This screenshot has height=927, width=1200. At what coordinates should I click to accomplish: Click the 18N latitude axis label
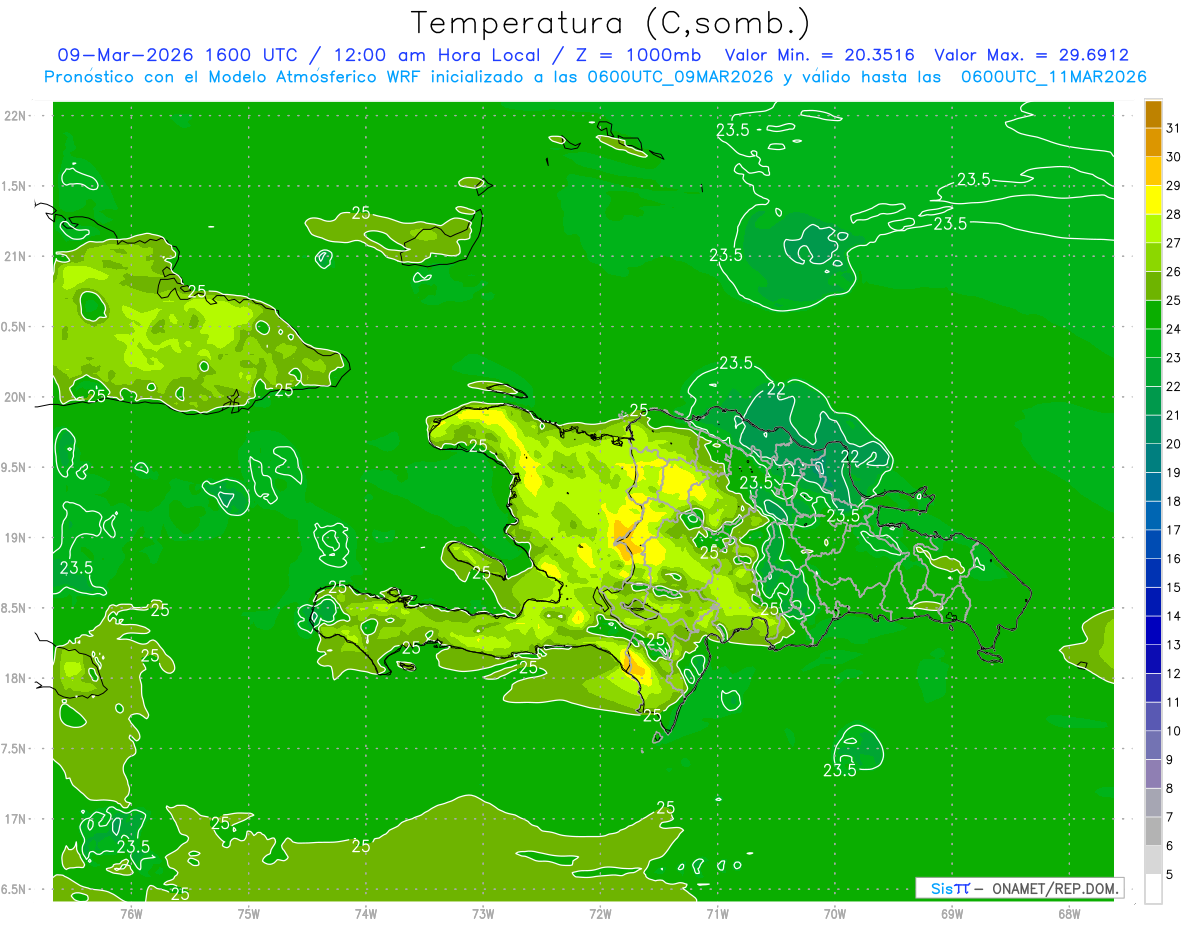tap(15, 678)
